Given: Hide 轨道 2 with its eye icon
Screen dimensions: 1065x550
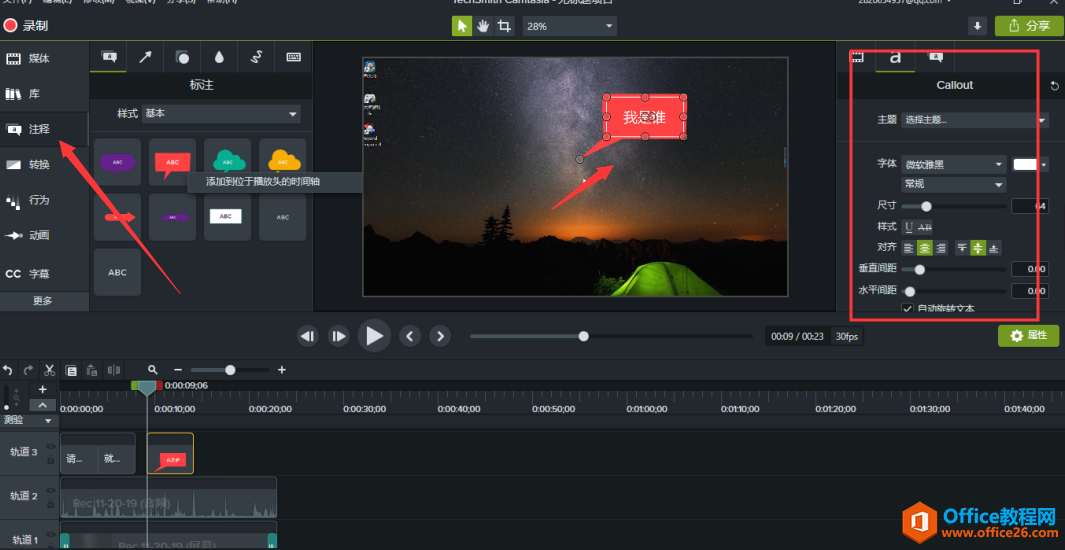Looking at the screenshot, I should click(x=50, y=491).
